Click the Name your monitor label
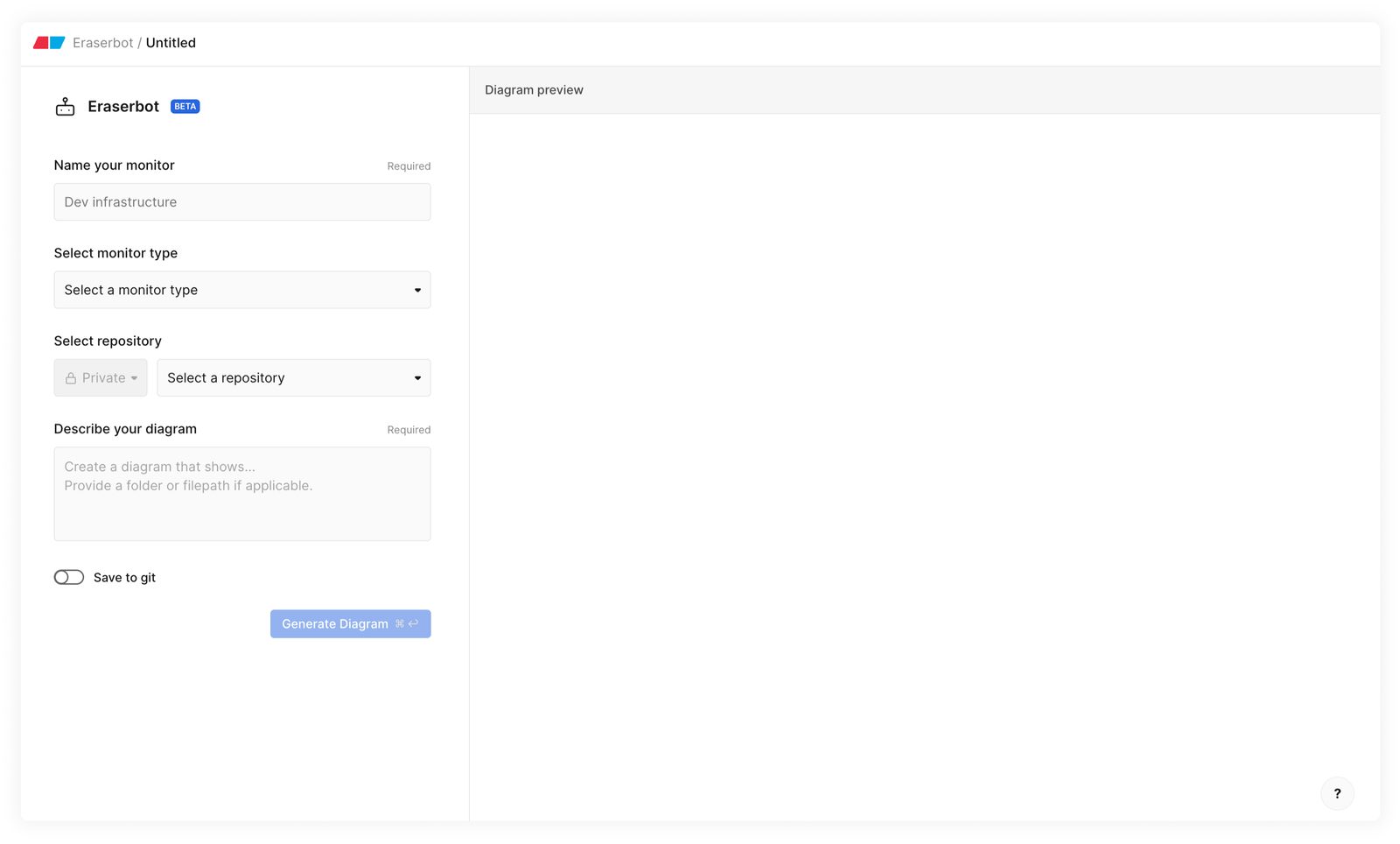 (115, 165)
